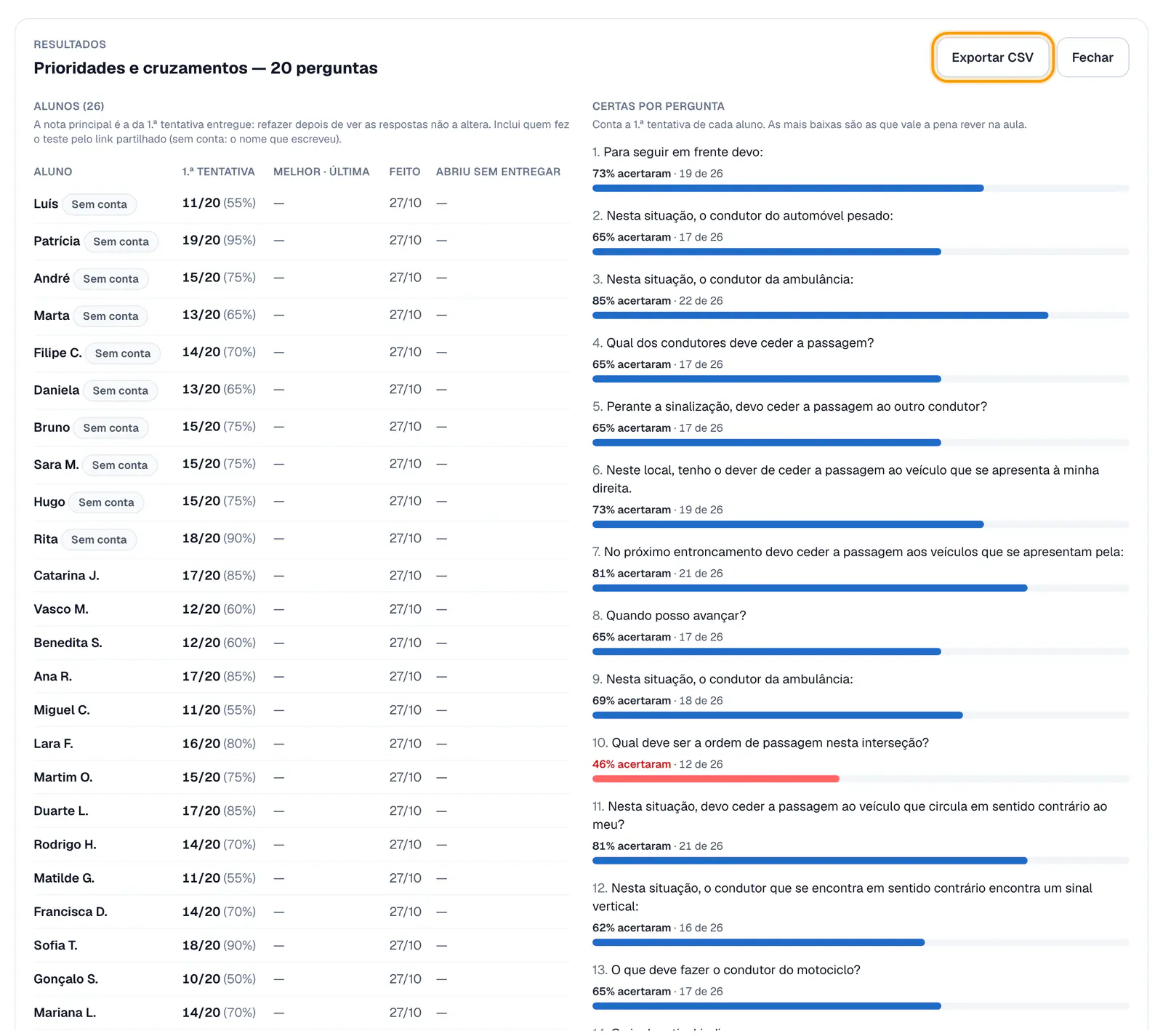
Task: Click the progress bar for question 3
Action: (x=861, y=316)
